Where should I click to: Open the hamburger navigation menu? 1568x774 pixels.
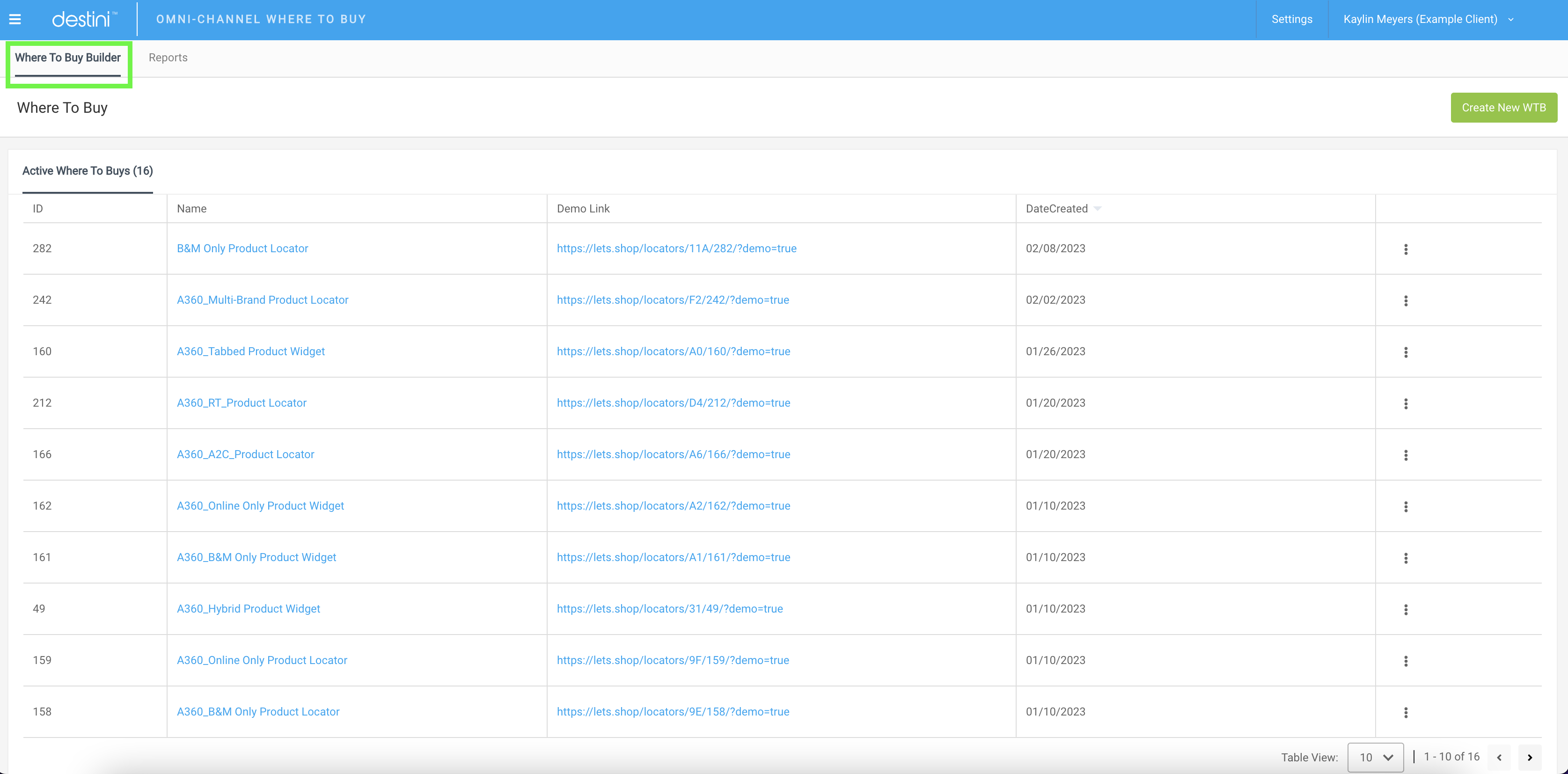(x=15, y=20)
